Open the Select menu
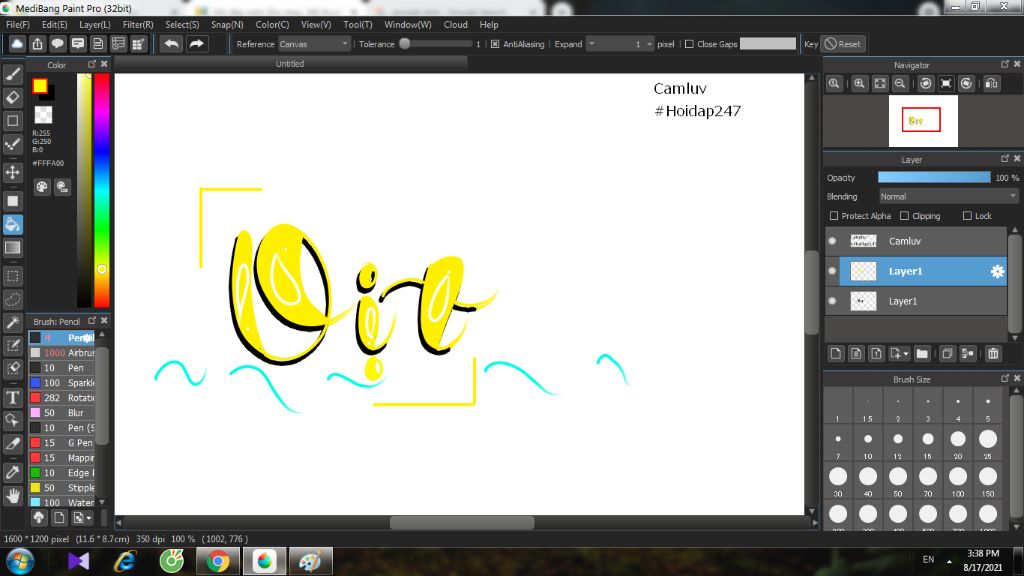 click(x=182, y=24)
